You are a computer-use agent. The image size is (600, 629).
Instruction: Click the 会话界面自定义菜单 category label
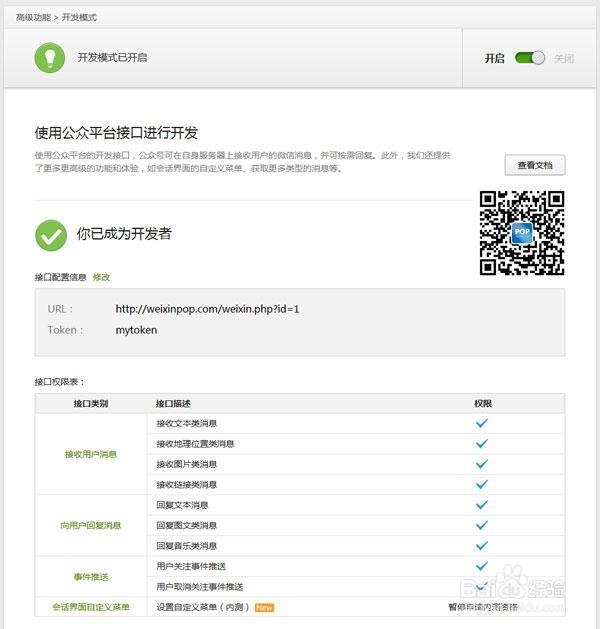tap(91, 607)
